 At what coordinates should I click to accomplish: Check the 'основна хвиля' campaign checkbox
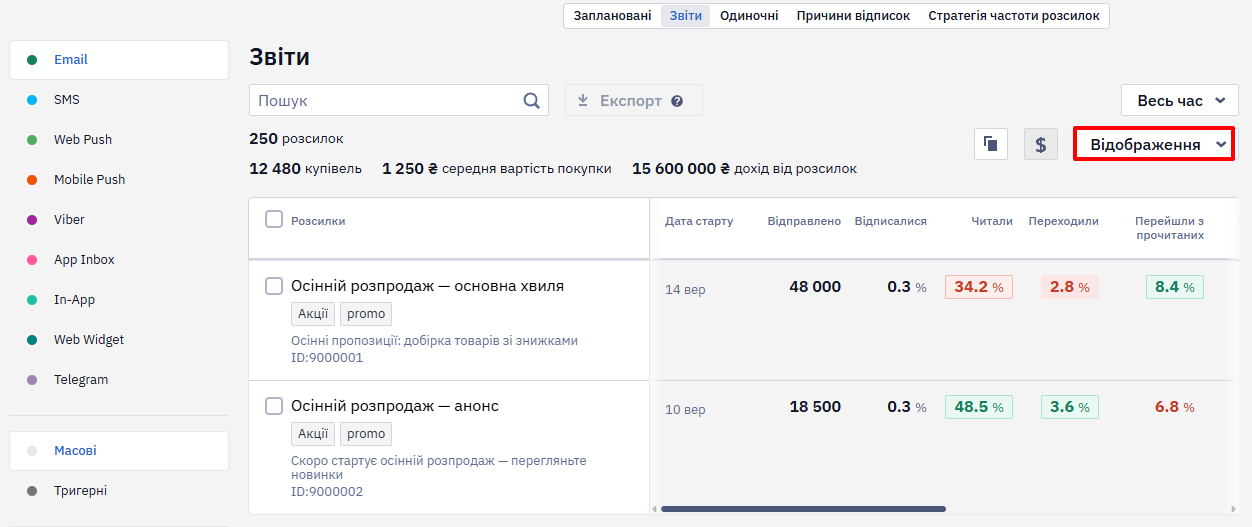[x=274, y=286]
